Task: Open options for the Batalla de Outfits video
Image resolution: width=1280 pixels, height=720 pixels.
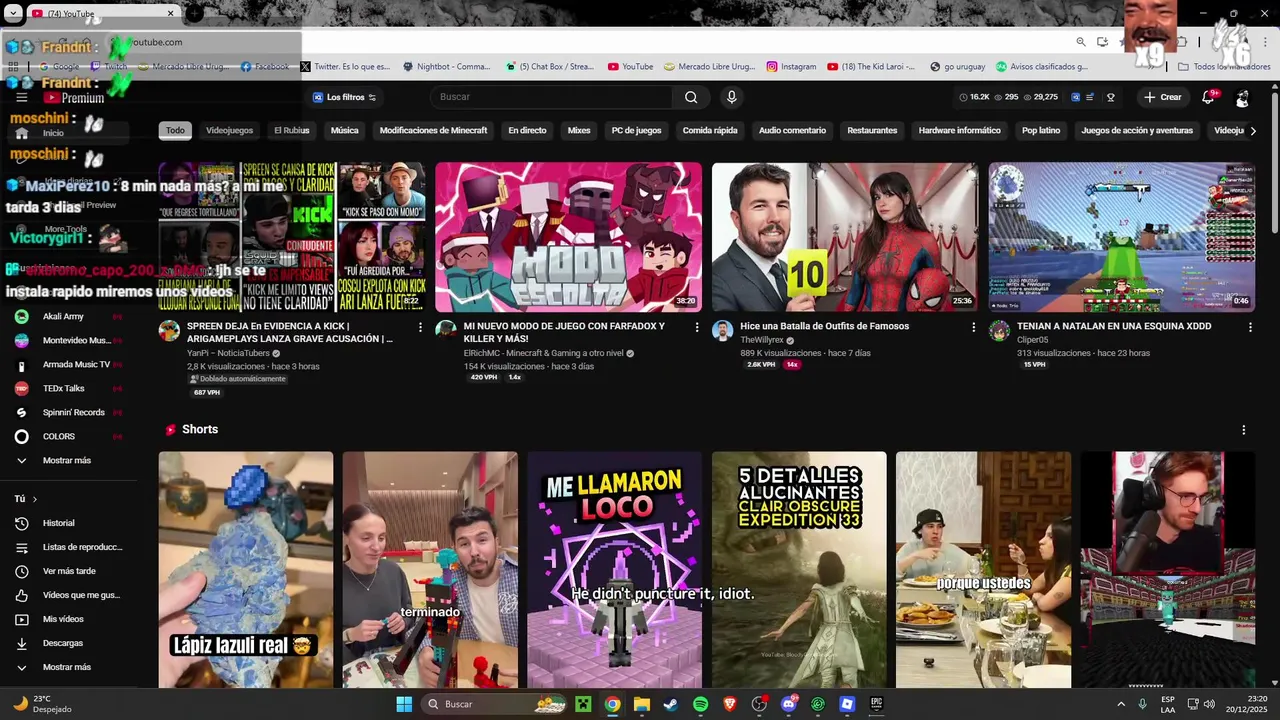Action: click(974, 327)
